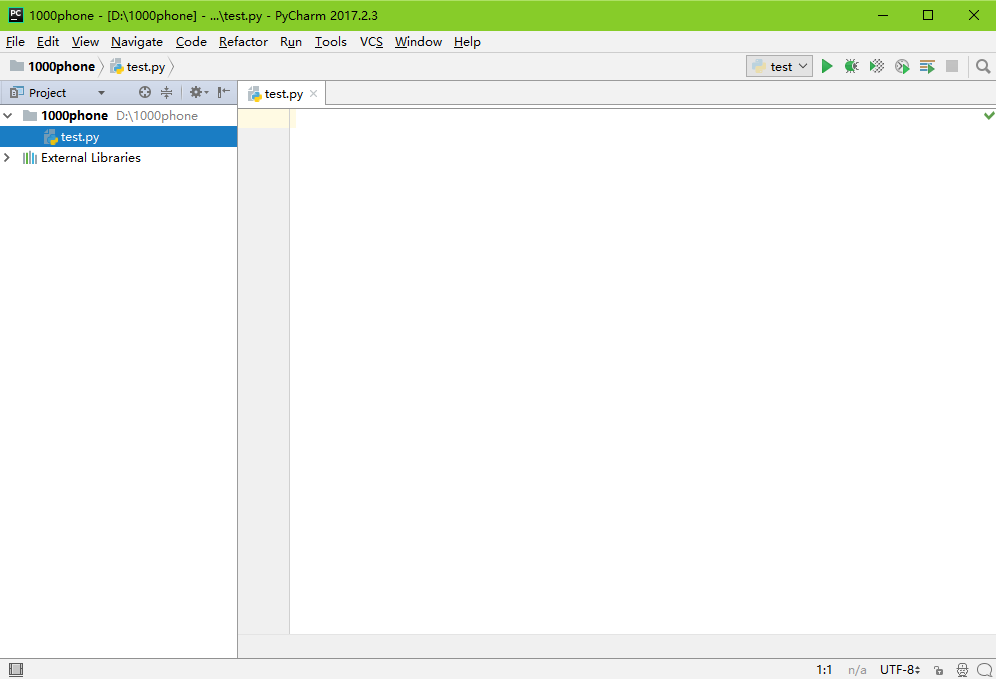Click the Profile run icon
This screenshot has height=679, width=996.
902,66
